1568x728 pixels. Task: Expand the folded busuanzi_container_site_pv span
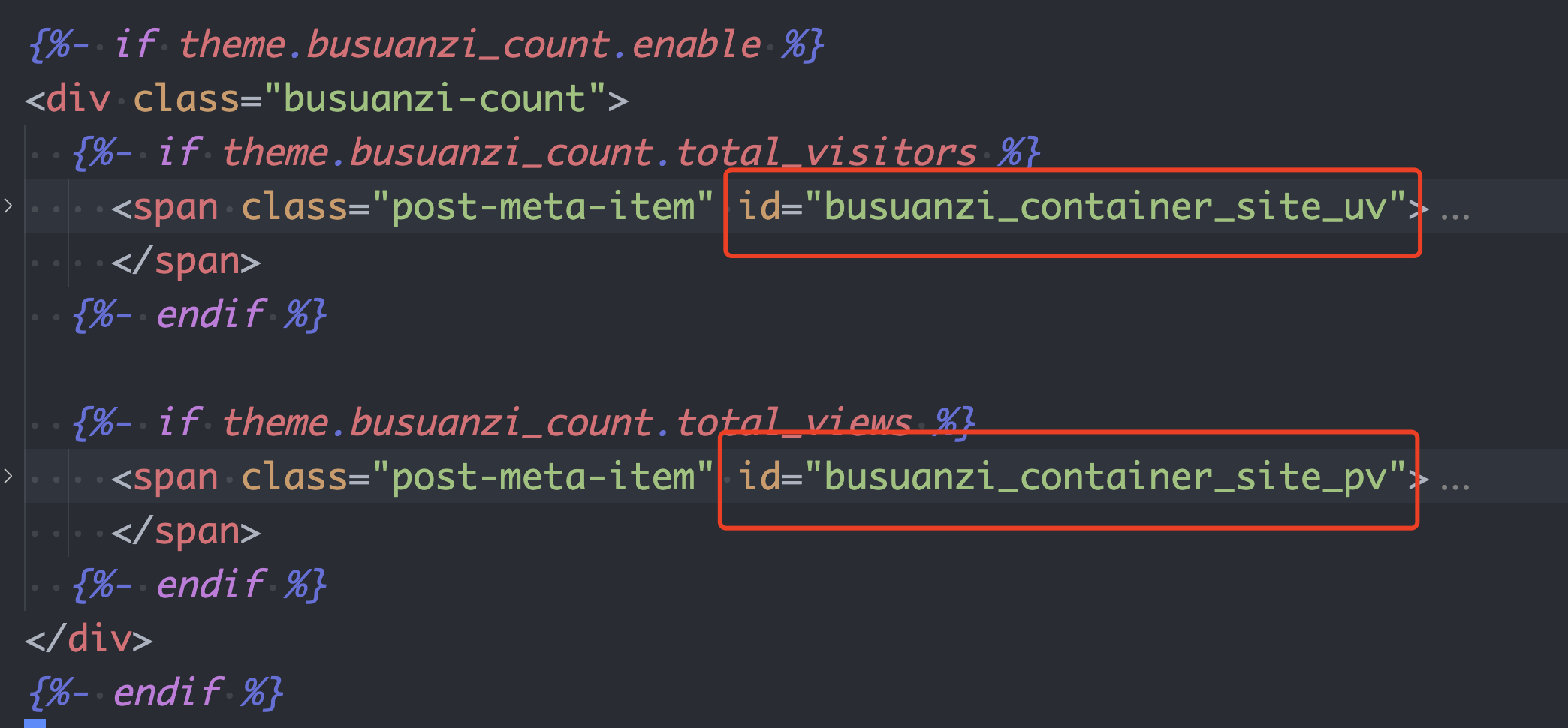point(8,475)
